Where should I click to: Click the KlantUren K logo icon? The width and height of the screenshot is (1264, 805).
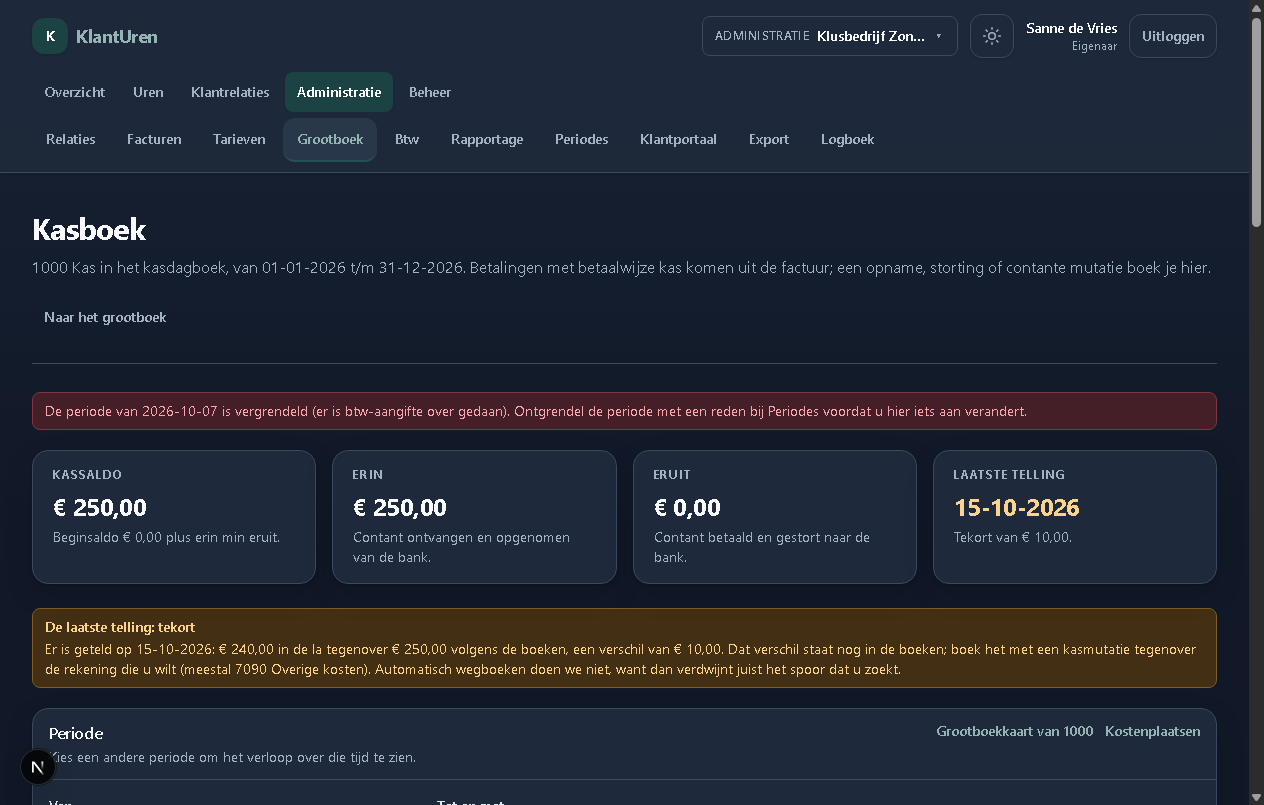tap(50, 36)
